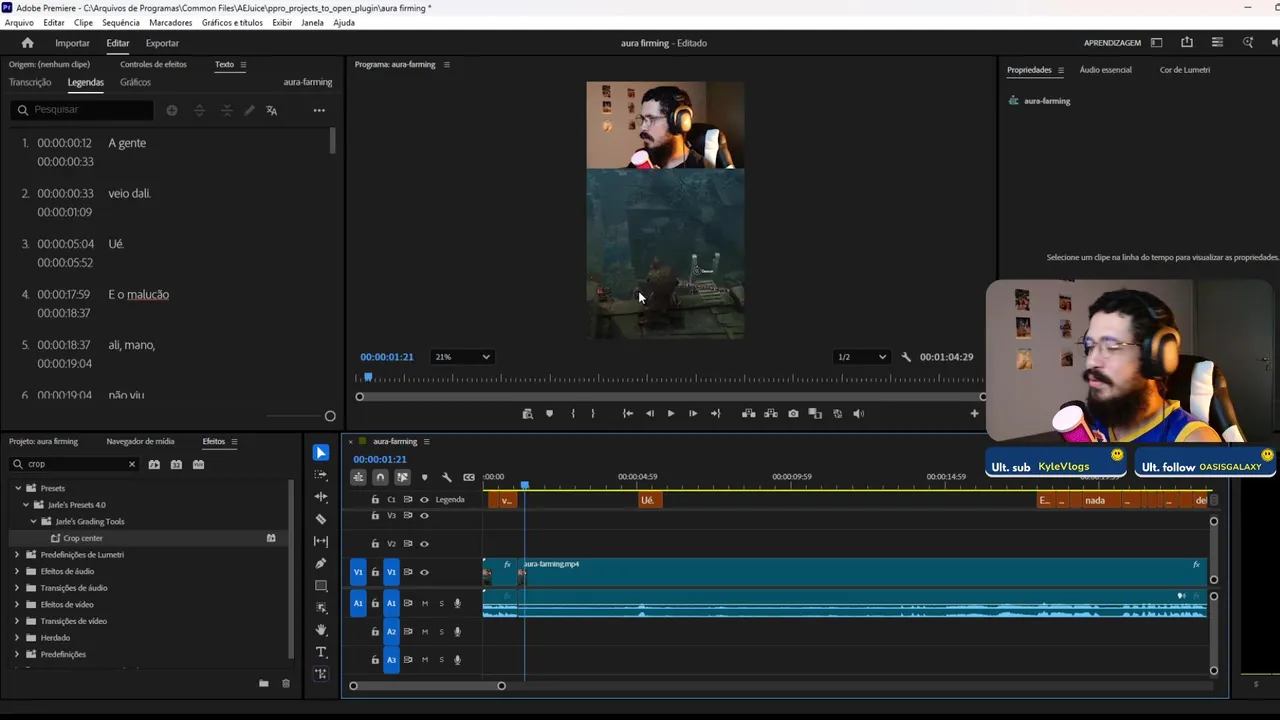Screen dimensions: 1280x720
Task: Toggle V3 track output eye
Action: 424,516
